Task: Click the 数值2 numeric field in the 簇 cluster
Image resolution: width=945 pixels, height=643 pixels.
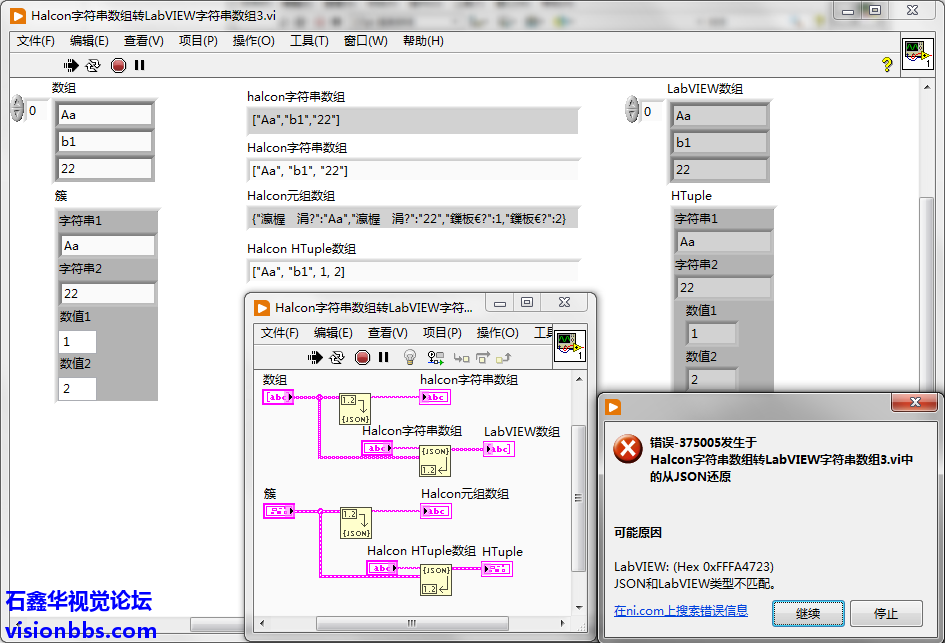Action: pyautogui.click(x=77, y=389)
